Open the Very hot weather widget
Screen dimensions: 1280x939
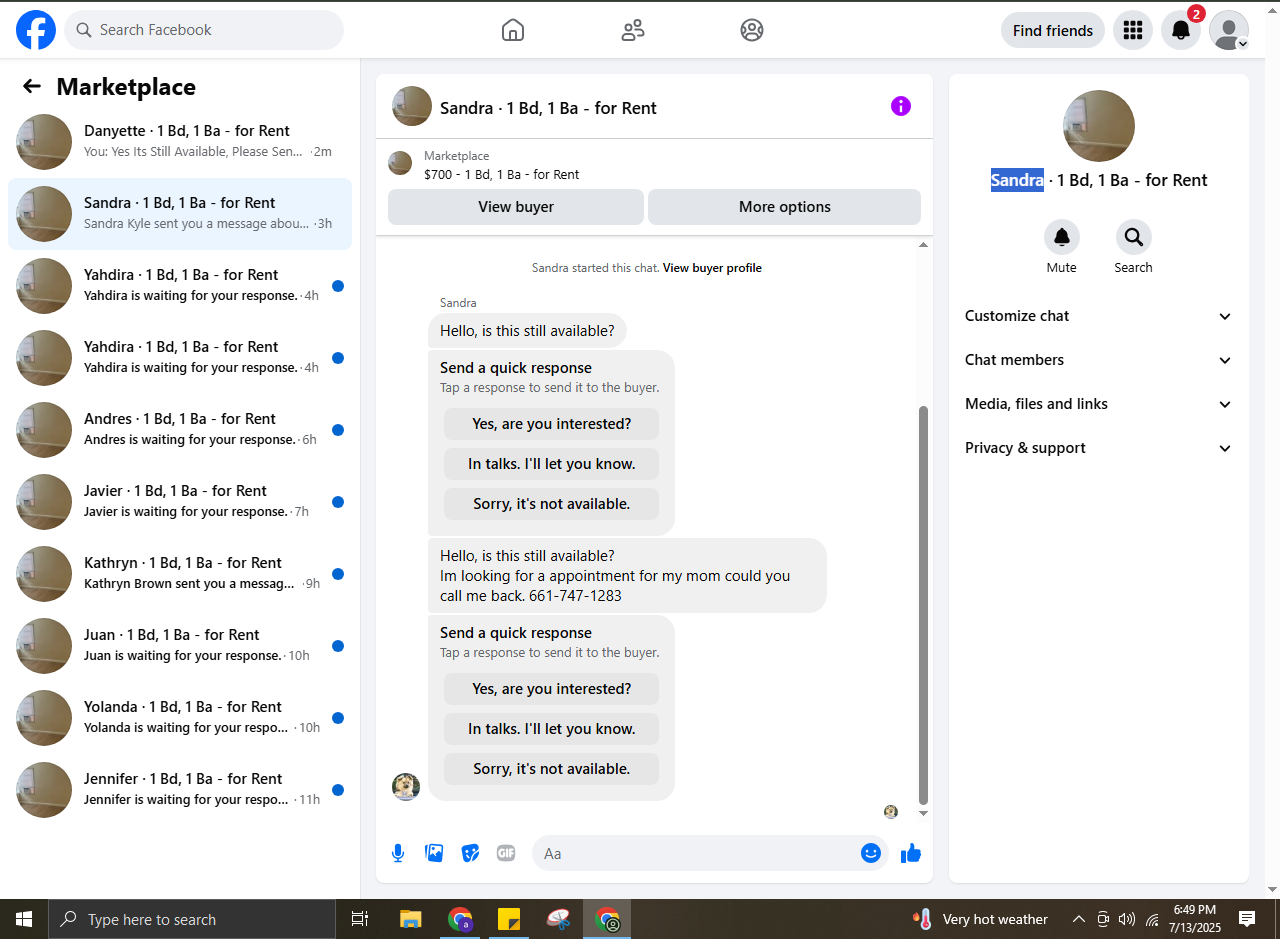click(981, 919)
